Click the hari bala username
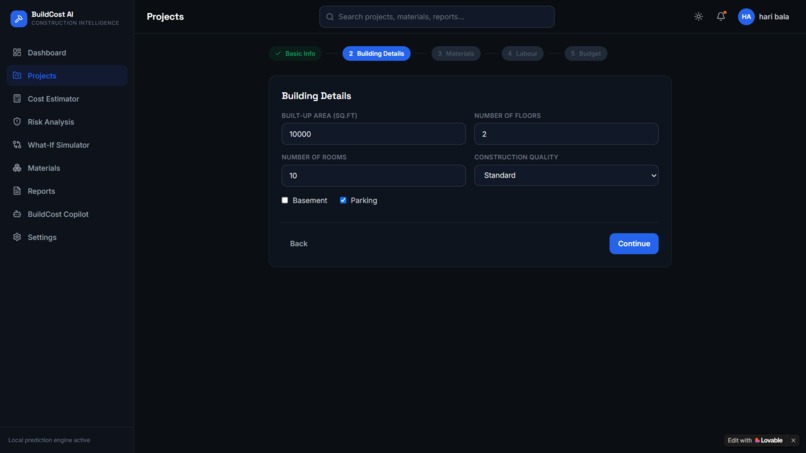 click(774, 16)
